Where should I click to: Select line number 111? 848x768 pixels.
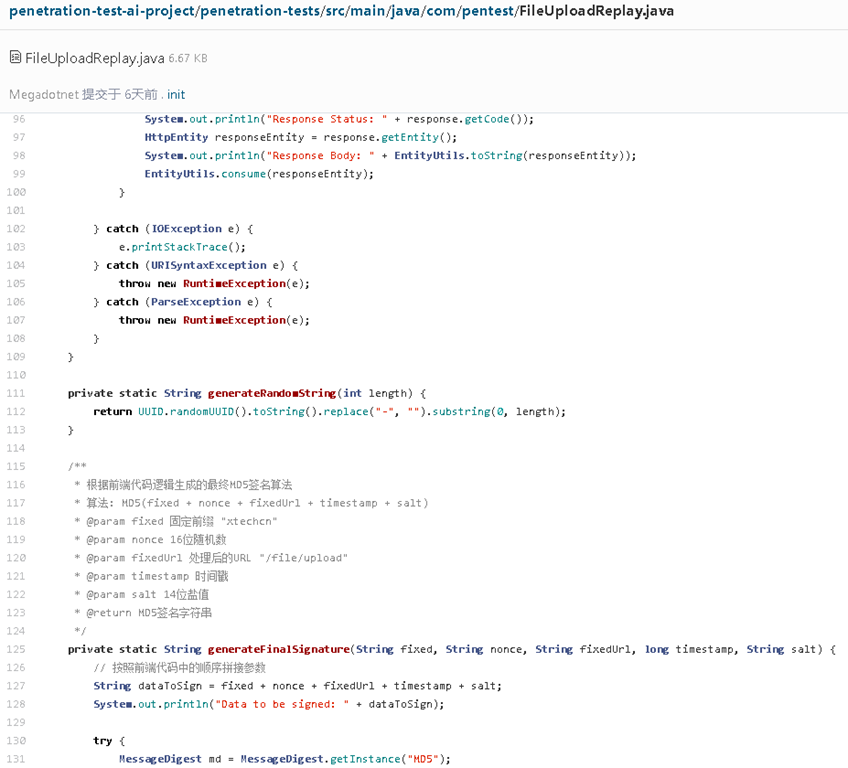coord(16,393)
